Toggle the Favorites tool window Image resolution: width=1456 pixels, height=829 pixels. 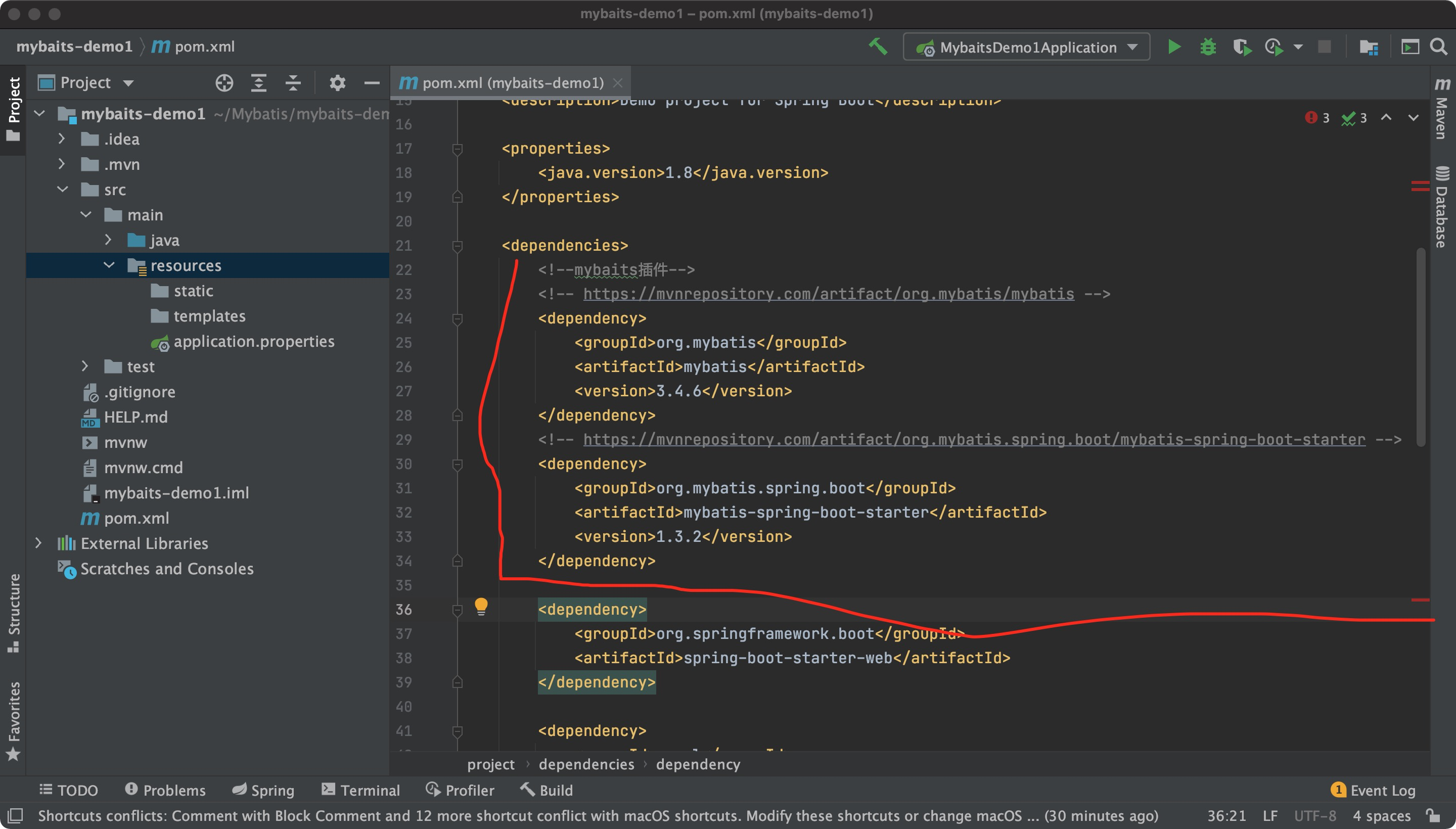[13, 721]
